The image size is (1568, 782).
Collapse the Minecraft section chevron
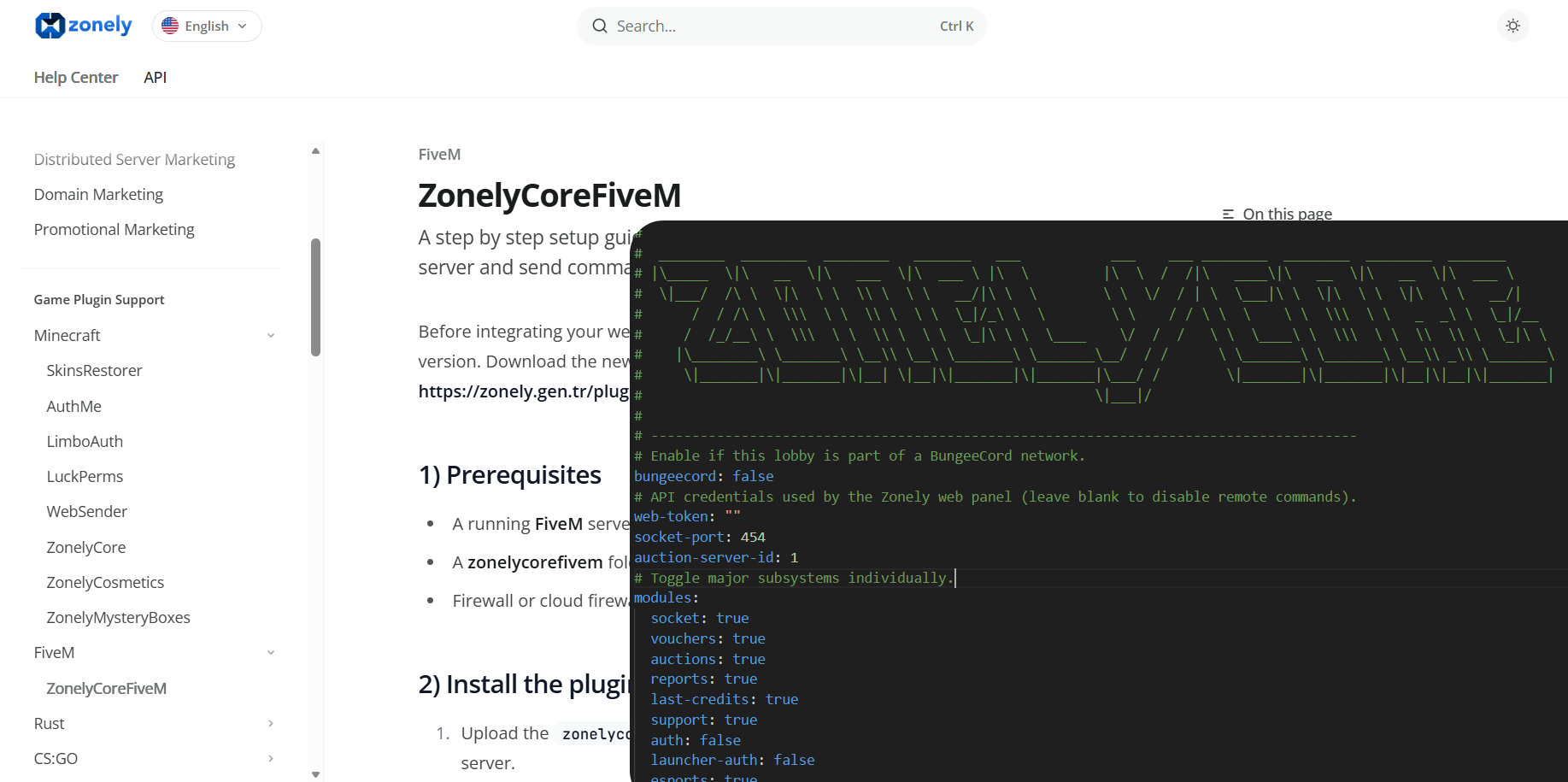coord(271,336)
